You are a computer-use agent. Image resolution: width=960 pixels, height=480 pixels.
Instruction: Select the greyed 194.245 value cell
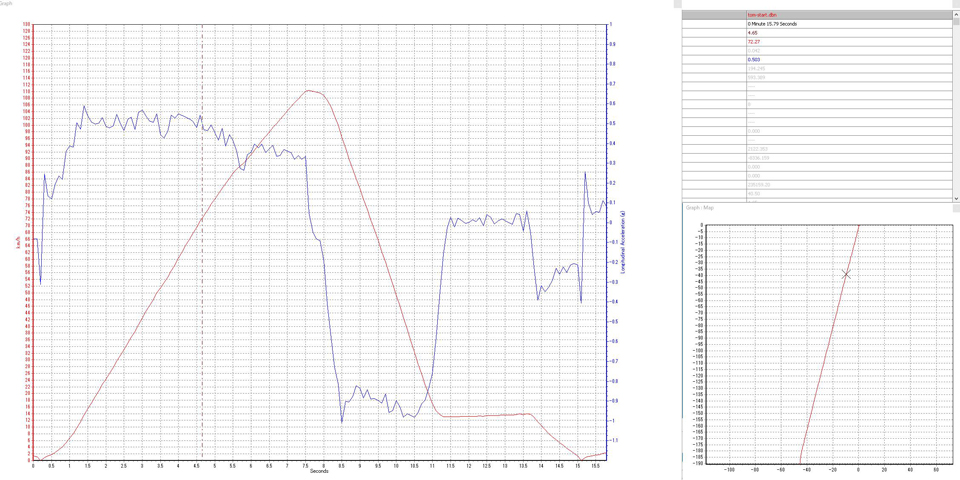(758, 68)
